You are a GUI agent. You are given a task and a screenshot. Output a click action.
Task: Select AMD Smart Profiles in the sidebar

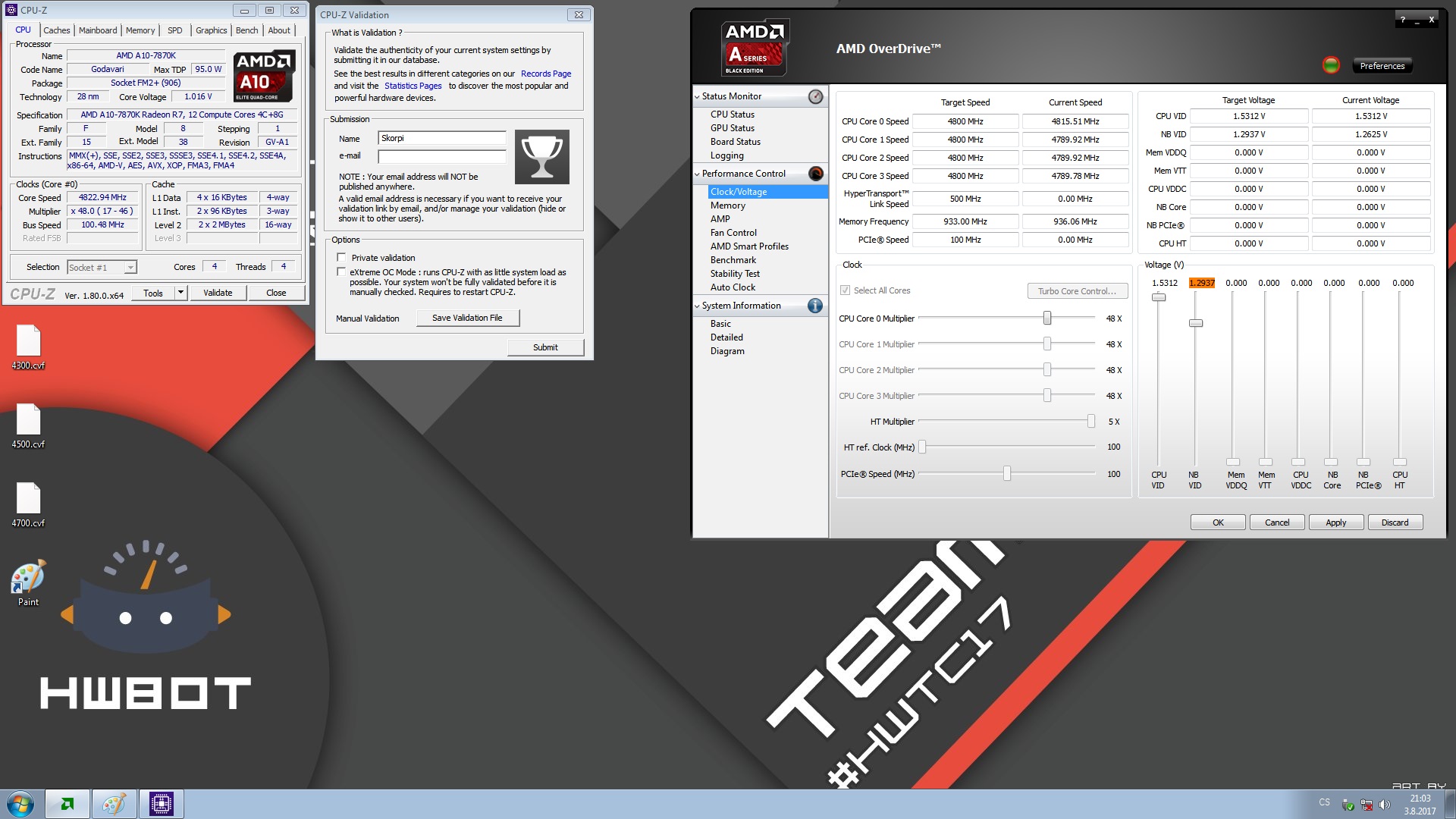[x=749, y=246]
